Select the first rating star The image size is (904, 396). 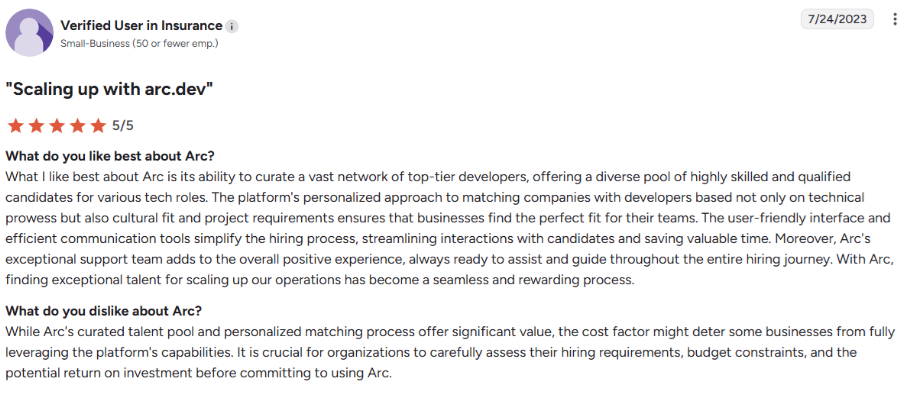[x=15, y=125]
